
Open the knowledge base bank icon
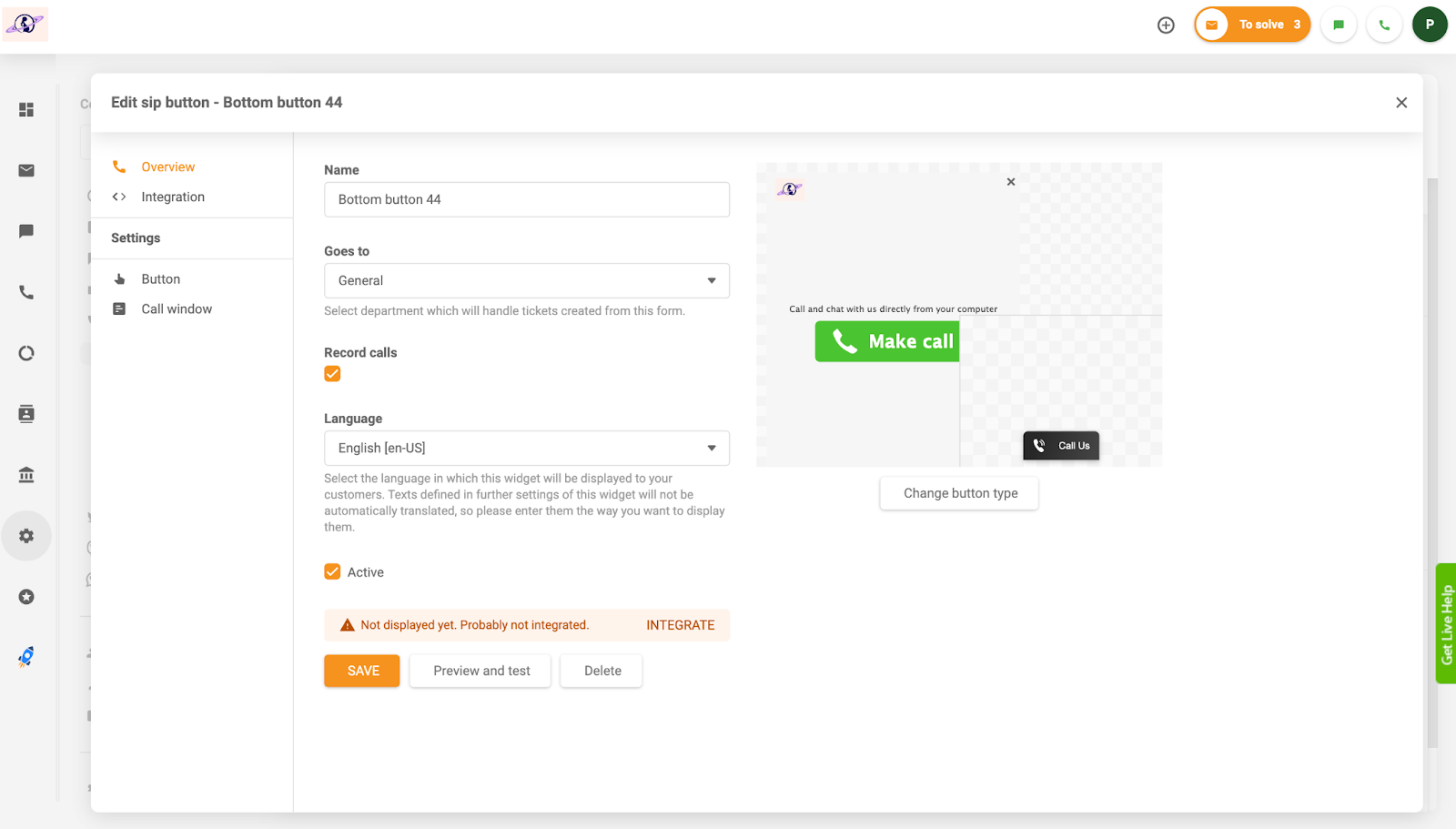(26, 475)
